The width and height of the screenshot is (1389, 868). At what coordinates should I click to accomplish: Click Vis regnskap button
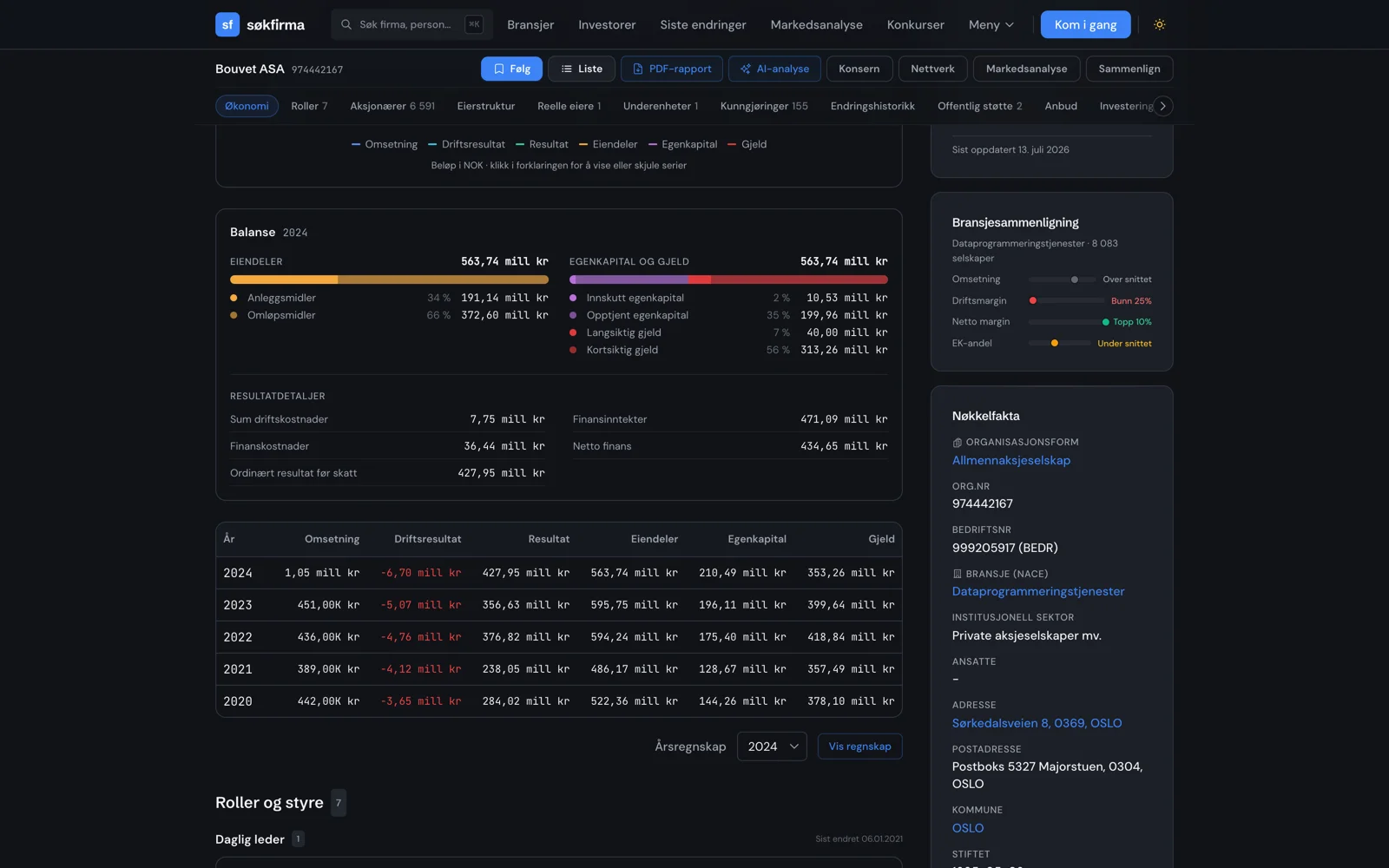click(859, 746)
